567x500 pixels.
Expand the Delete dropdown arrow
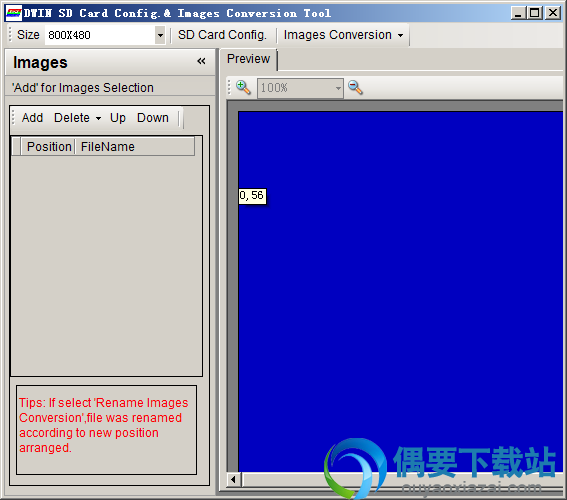(x=98, y=118)
